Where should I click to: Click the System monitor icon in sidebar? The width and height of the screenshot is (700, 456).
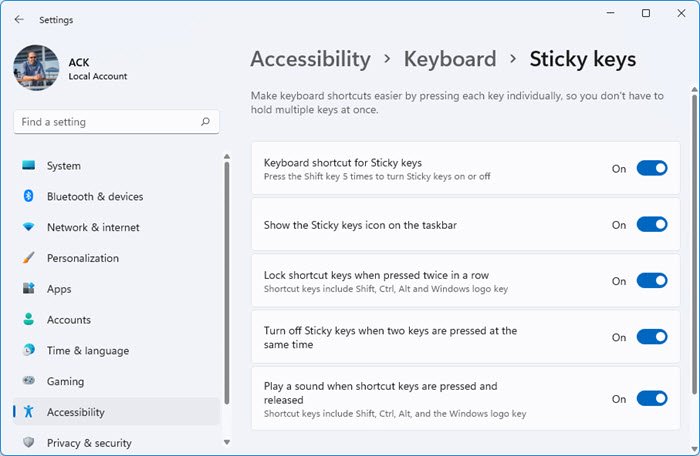tap(28, 166)
